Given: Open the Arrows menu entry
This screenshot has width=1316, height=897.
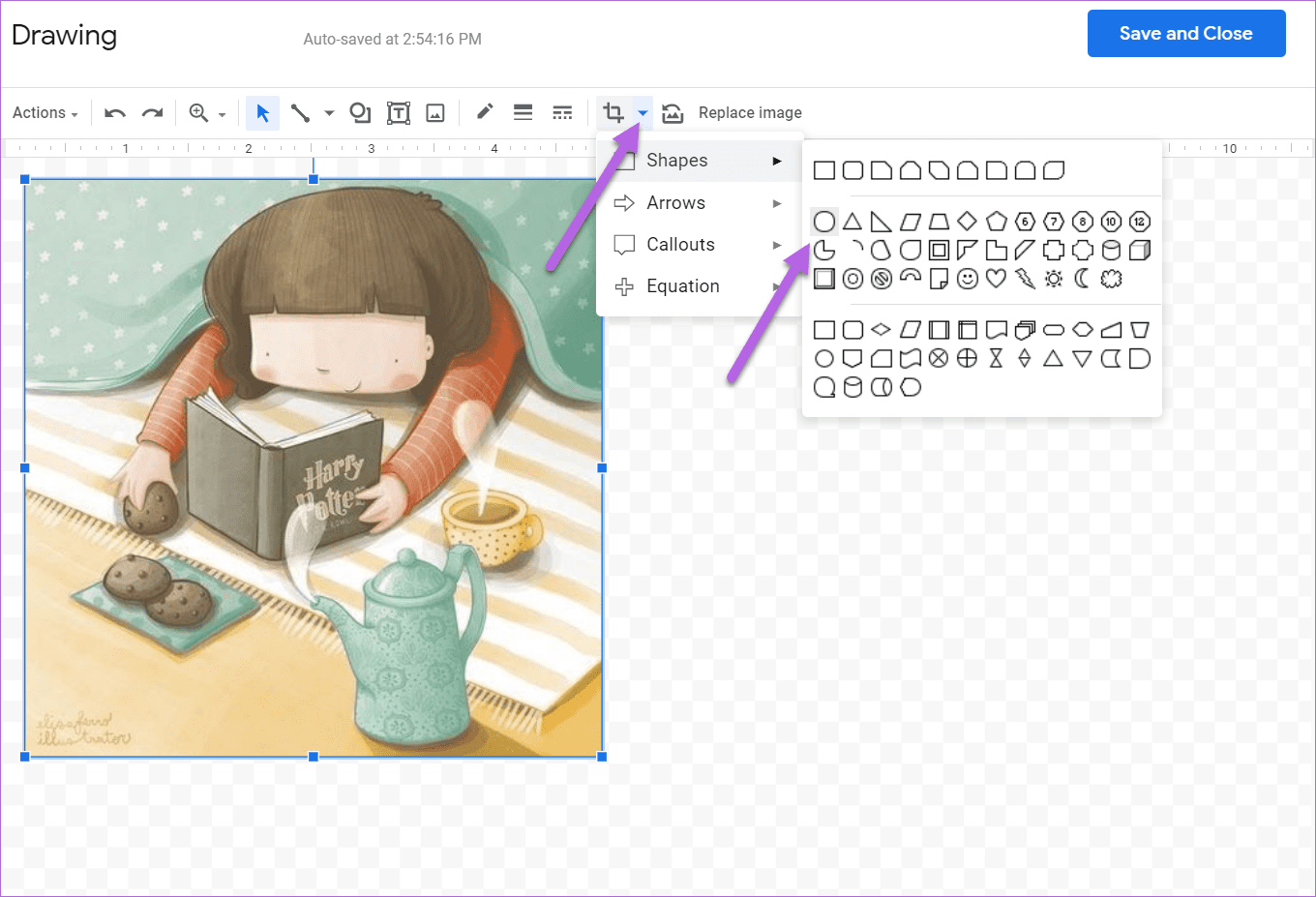Looking at the screenshot, I should 700,203.
